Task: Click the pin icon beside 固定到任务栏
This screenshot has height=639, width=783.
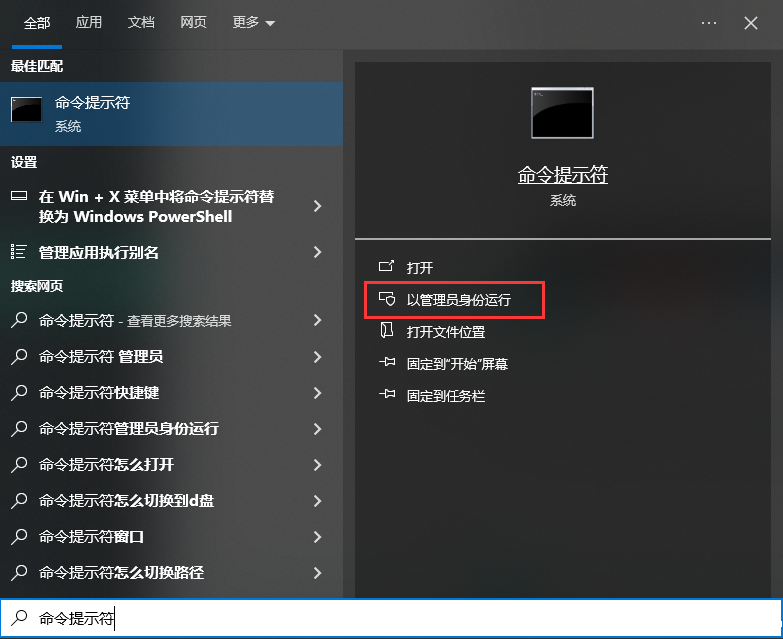Action: [x=387, y=394]
